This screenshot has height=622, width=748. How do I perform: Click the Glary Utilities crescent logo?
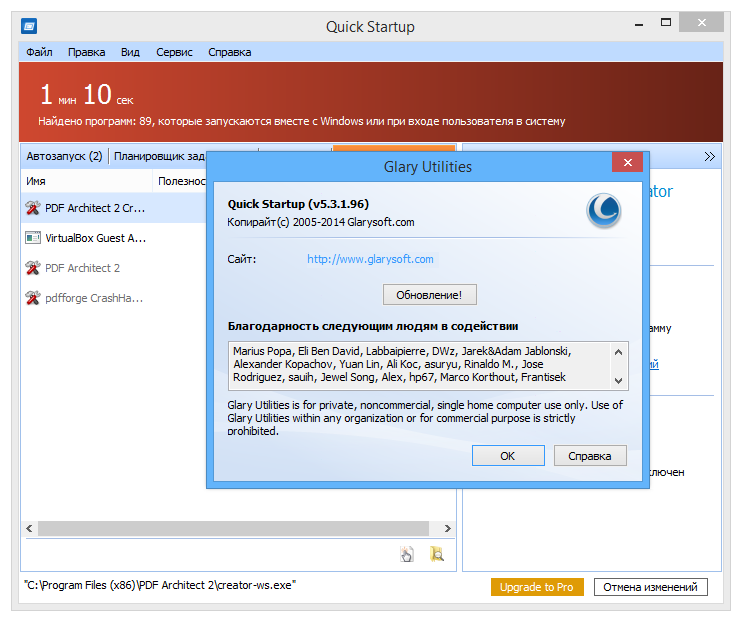[x=603, y=210]
